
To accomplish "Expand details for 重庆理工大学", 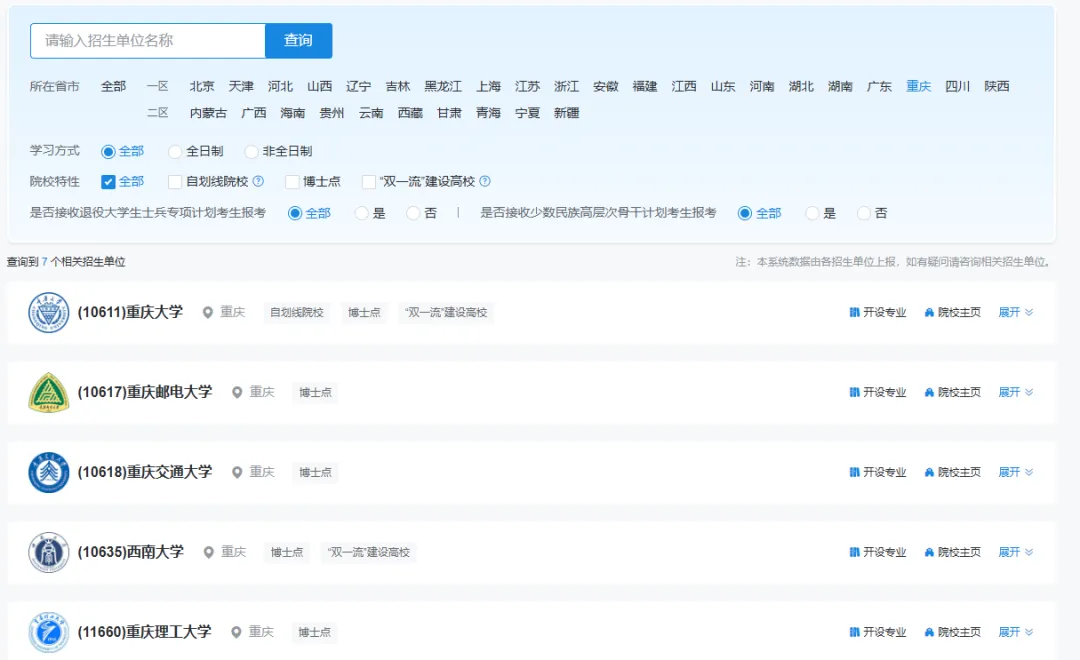I will coord(1016,632).
